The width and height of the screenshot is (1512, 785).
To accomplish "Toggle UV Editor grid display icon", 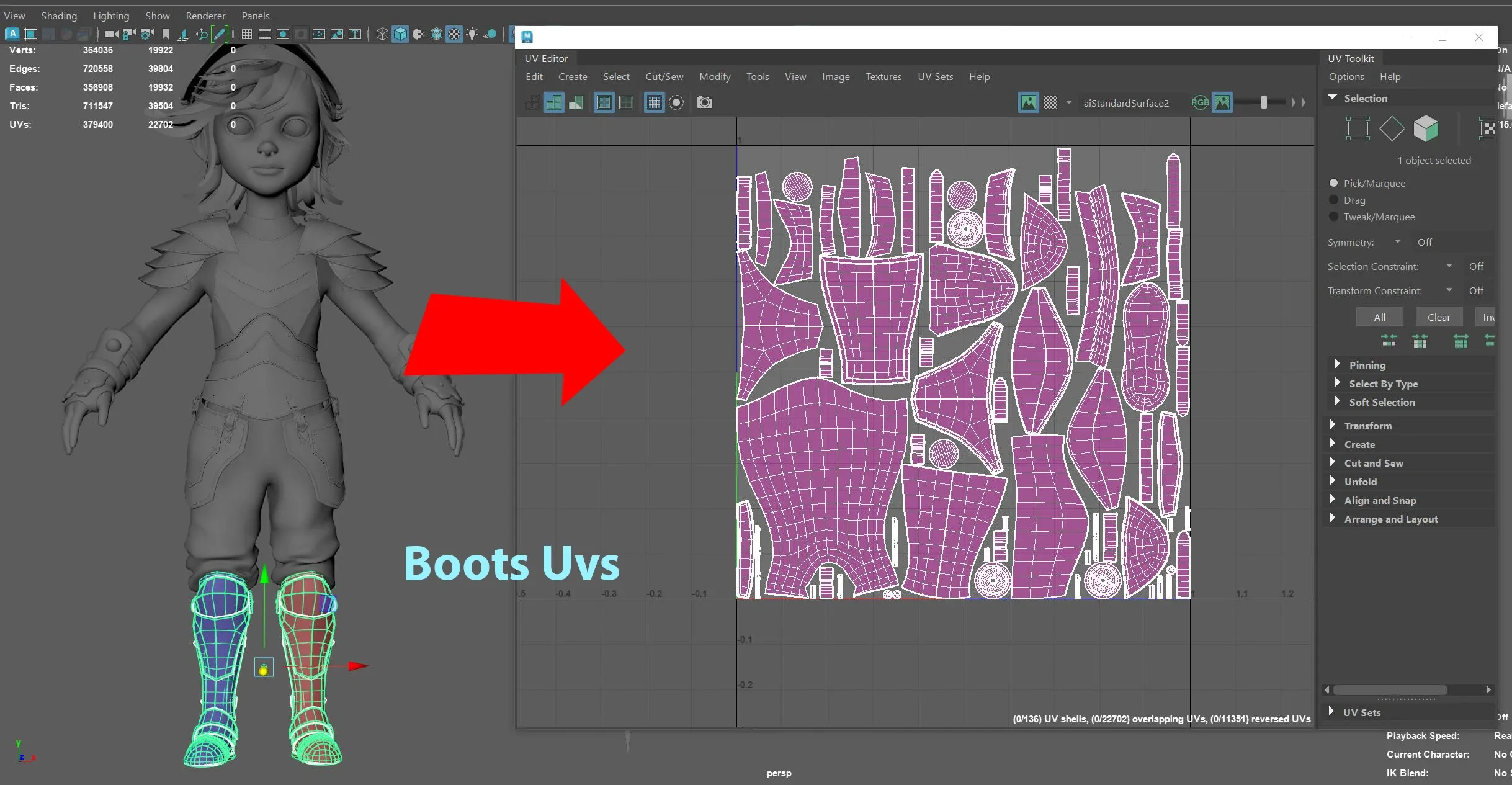I will (654, 102).
